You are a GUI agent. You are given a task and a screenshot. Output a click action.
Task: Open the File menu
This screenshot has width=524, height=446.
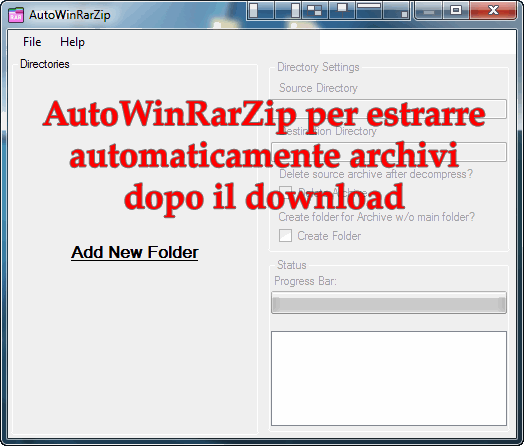point(32,42)
